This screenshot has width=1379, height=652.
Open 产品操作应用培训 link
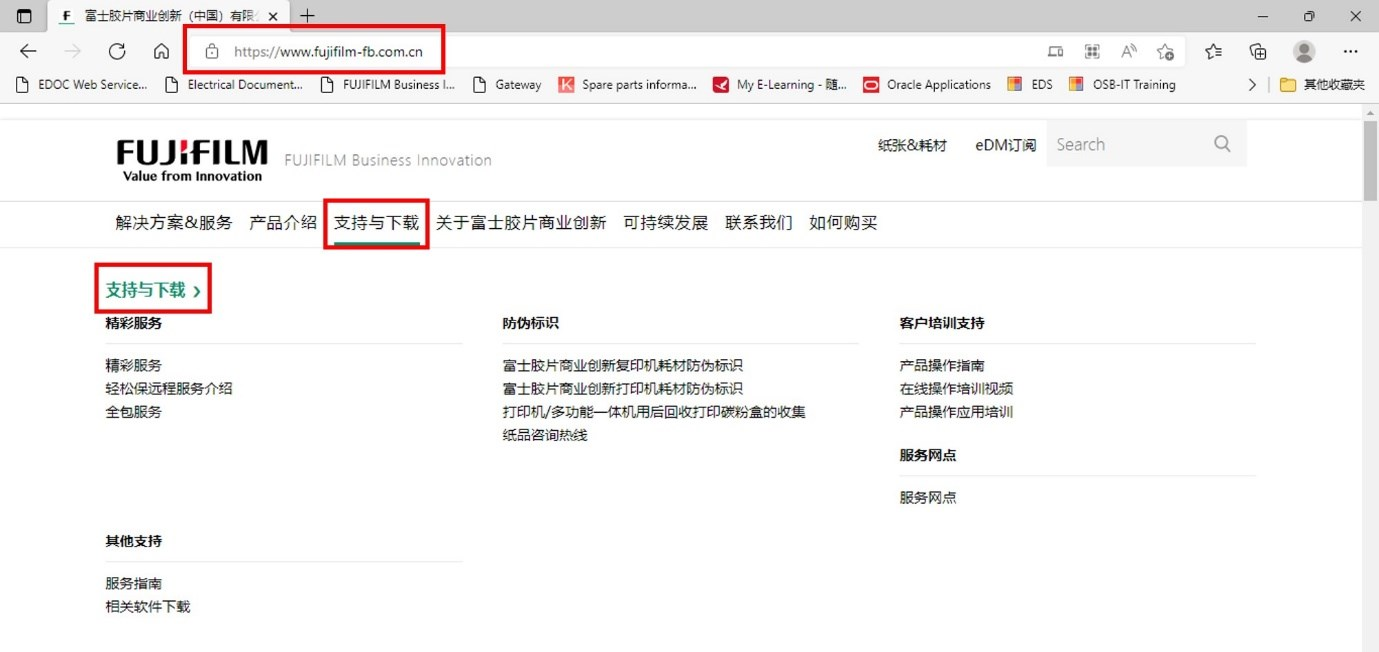click(957, 412)
